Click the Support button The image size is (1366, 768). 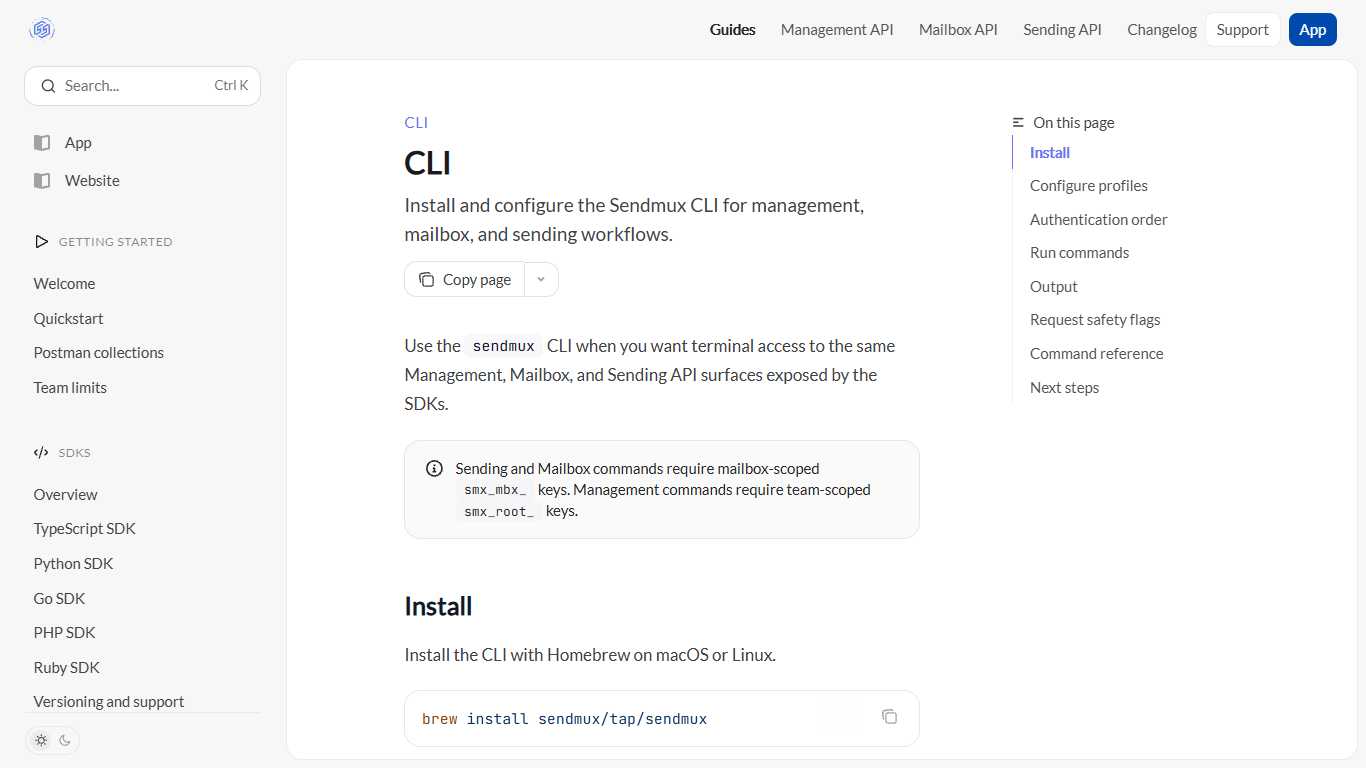(x=1243, y=30)
